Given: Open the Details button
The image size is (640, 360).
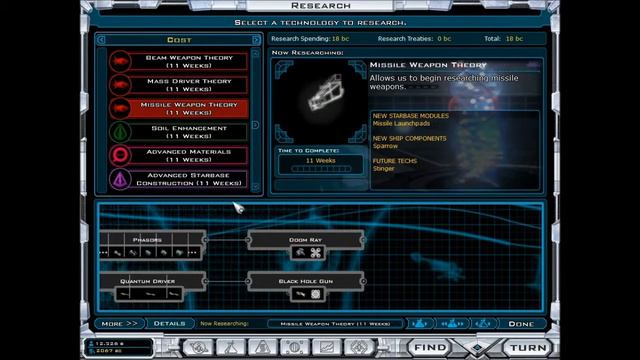Looking at the screenshot, I should coord(169,324).
